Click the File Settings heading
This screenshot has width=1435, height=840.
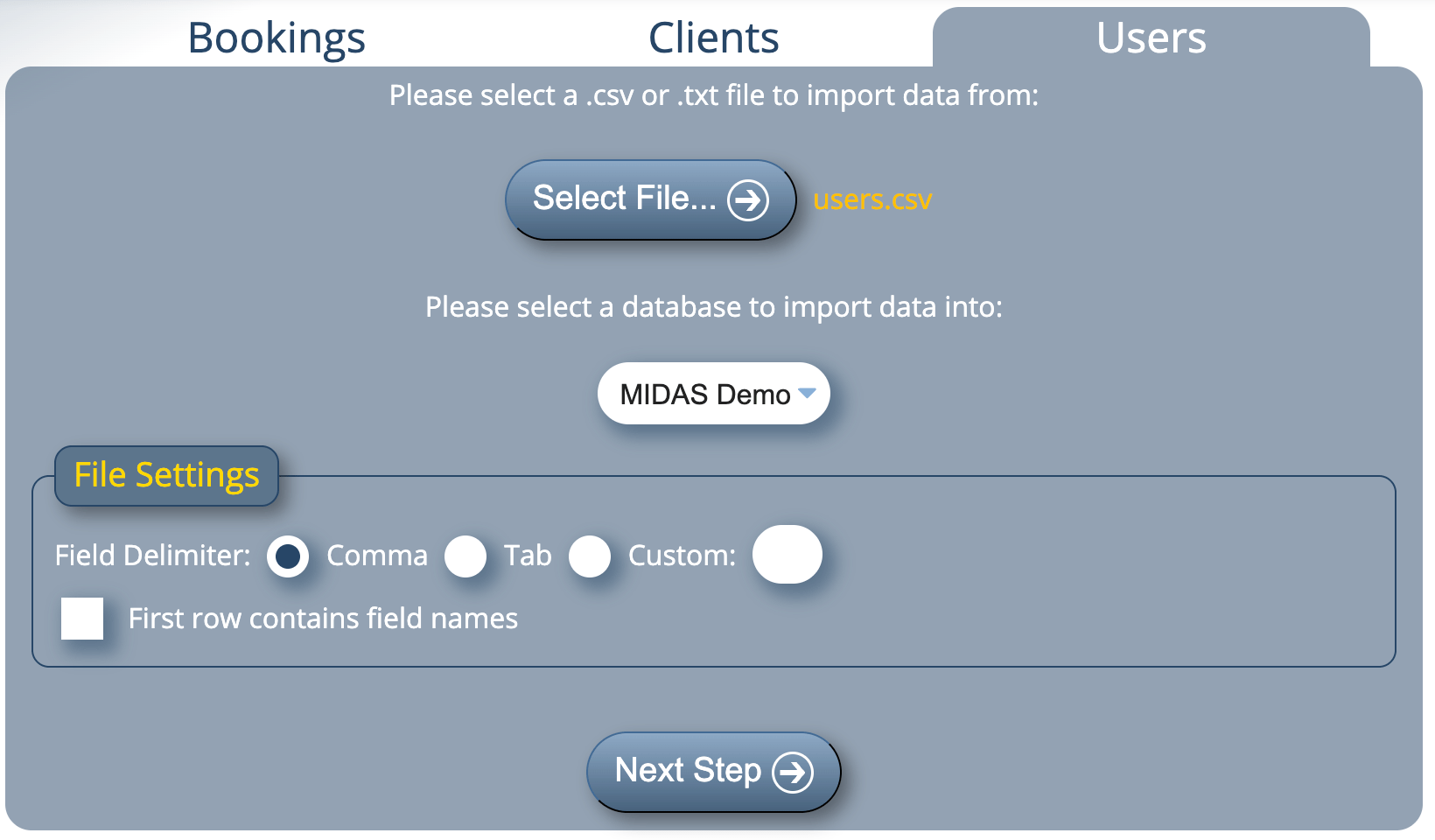point(166,475)
